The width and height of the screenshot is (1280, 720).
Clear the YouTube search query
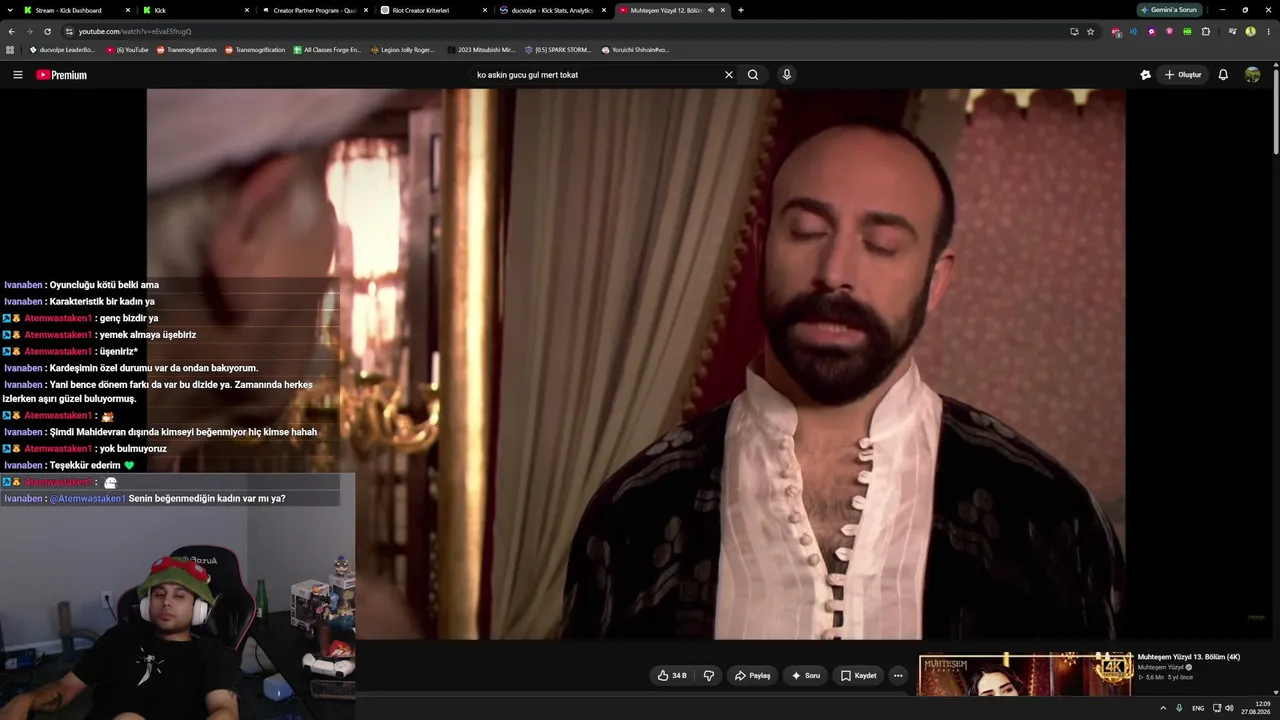click(729, 75)
